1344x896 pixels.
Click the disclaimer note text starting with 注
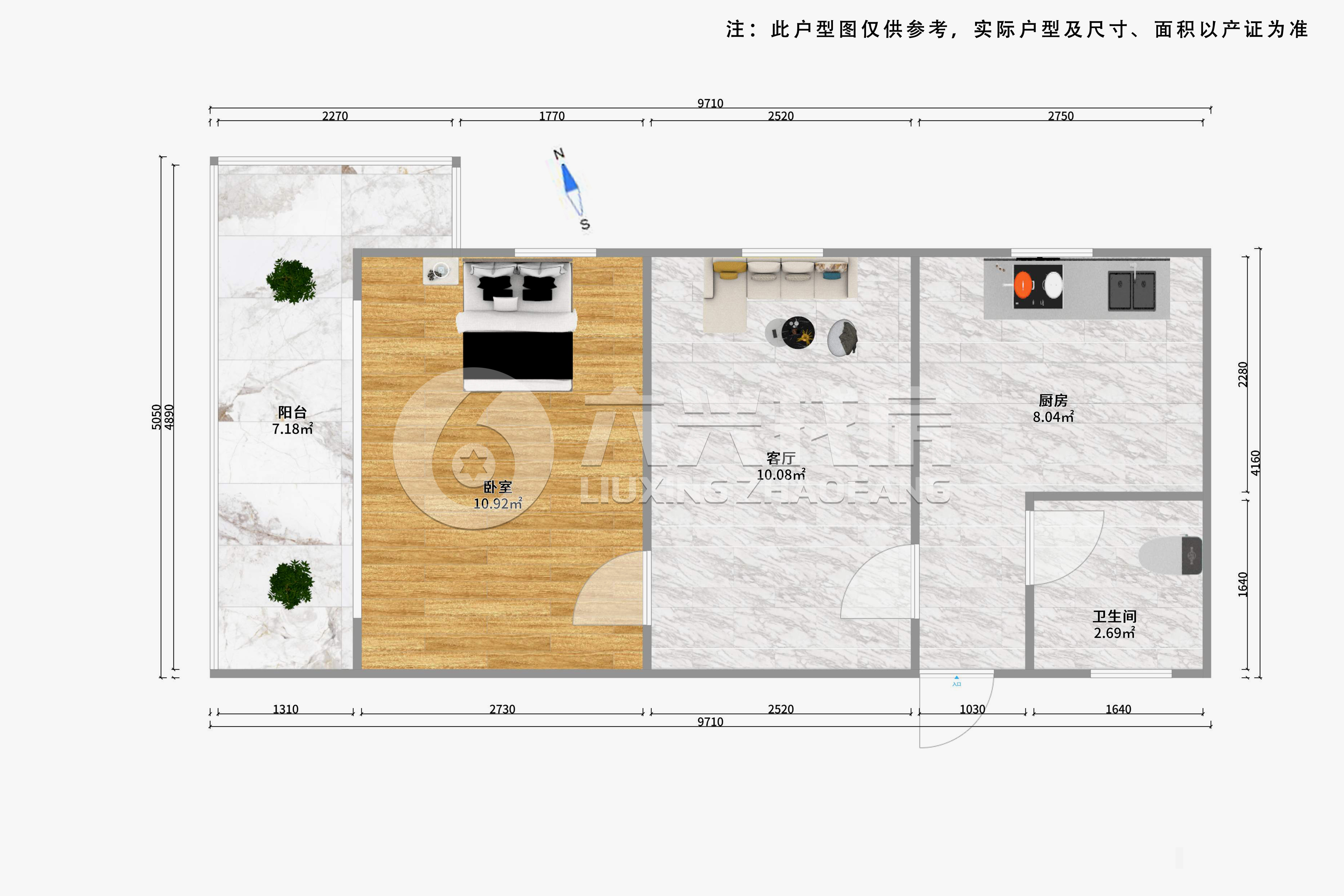(x=1017, y=29)
